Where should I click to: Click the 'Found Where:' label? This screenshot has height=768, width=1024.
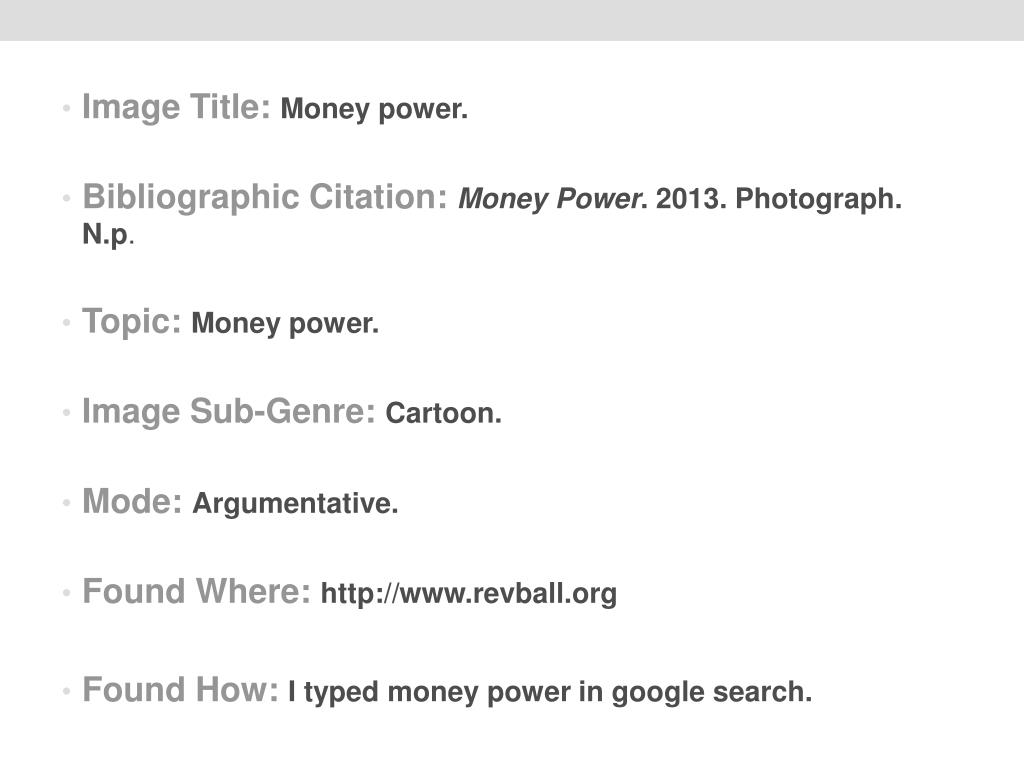(x=196, y=592)
